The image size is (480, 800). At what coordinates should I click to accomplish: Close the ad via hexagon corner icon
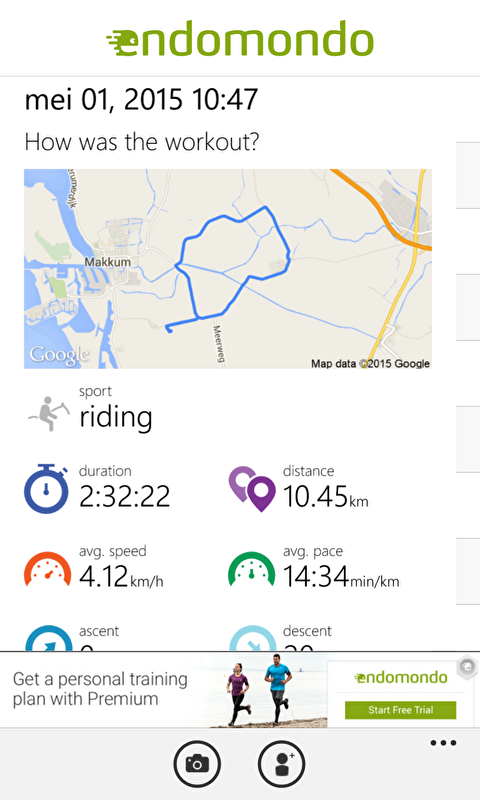click(x=467, y=667)
